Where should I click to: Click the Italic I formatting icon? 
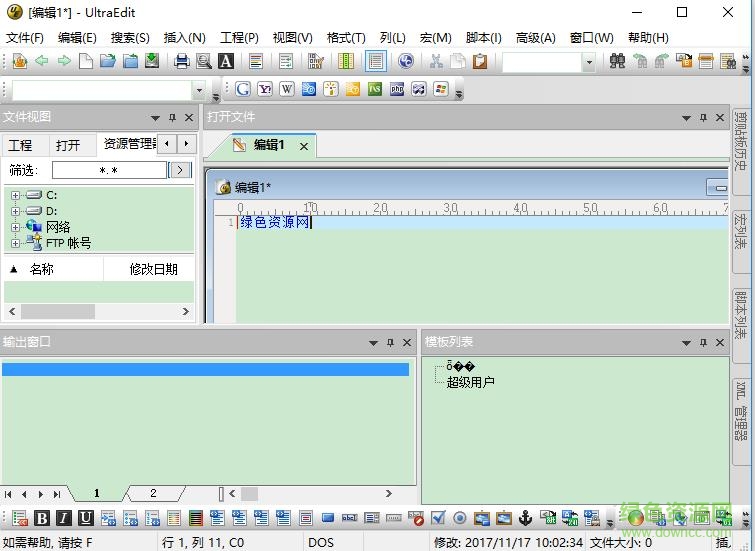pyautogui.click(x=64, y=518)
